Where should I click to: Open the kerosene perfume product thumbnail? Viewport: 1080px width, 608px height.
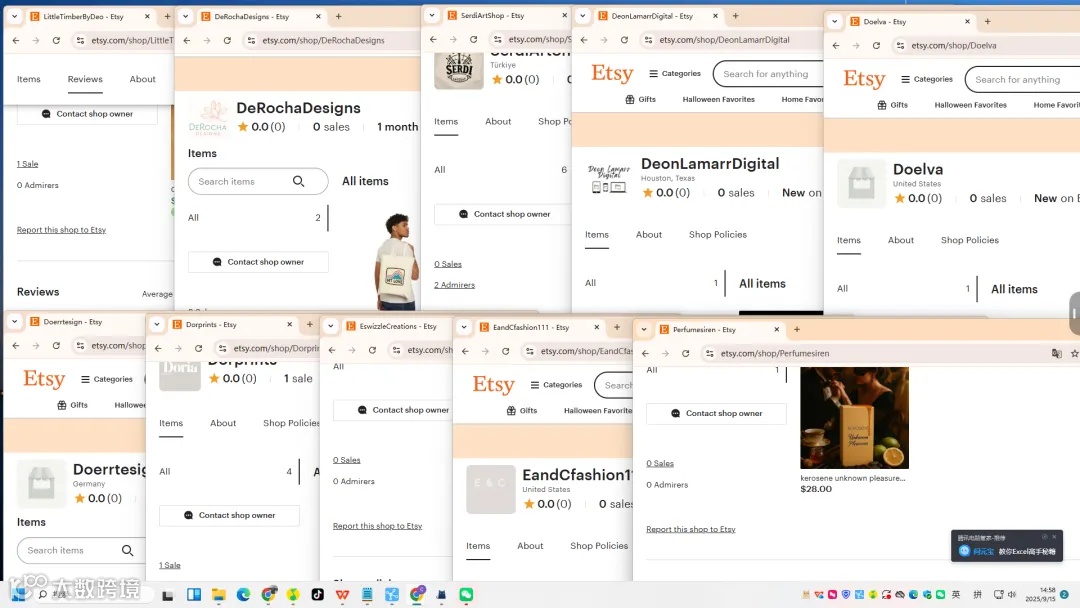click(x=854, y=418)
